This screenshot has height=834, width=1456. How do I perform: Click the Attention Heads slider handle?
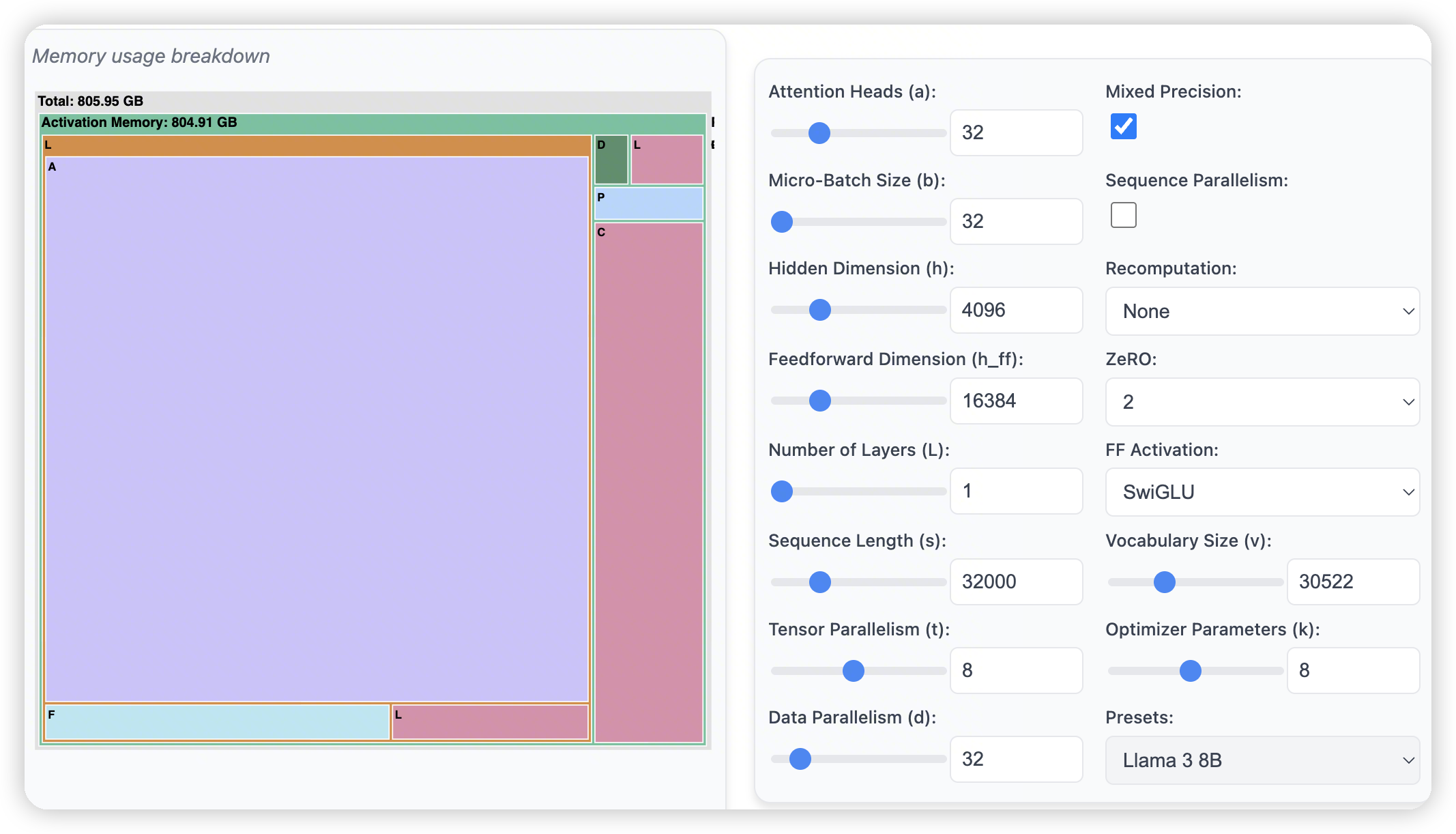point(819,133)
